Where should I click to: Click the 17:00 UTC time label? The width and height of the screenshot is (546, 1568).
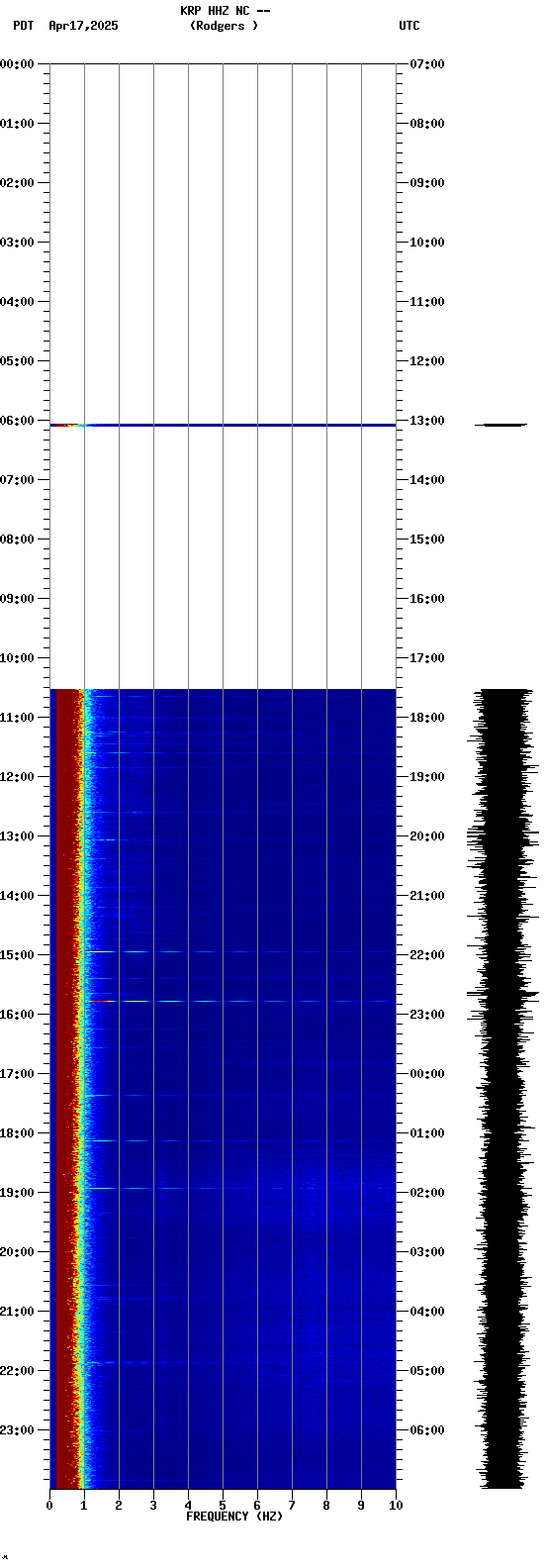[427, 658]
